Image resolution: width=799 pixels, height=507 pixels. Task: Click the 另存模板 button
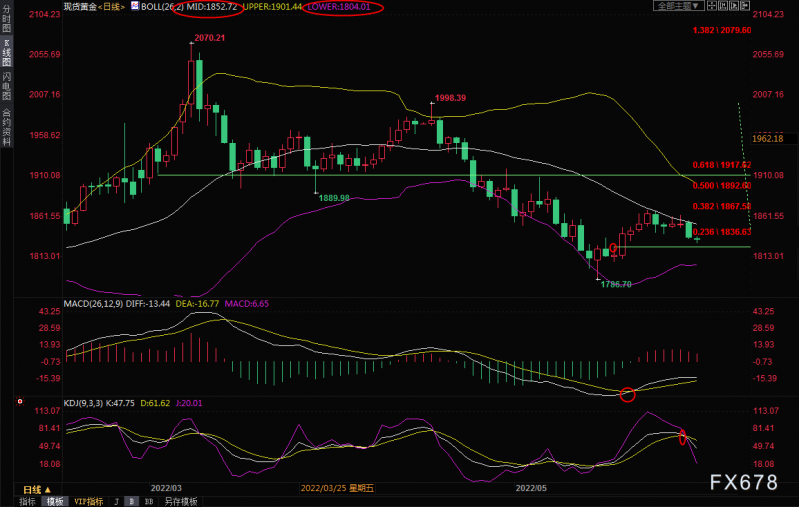[x=180, y=502]
